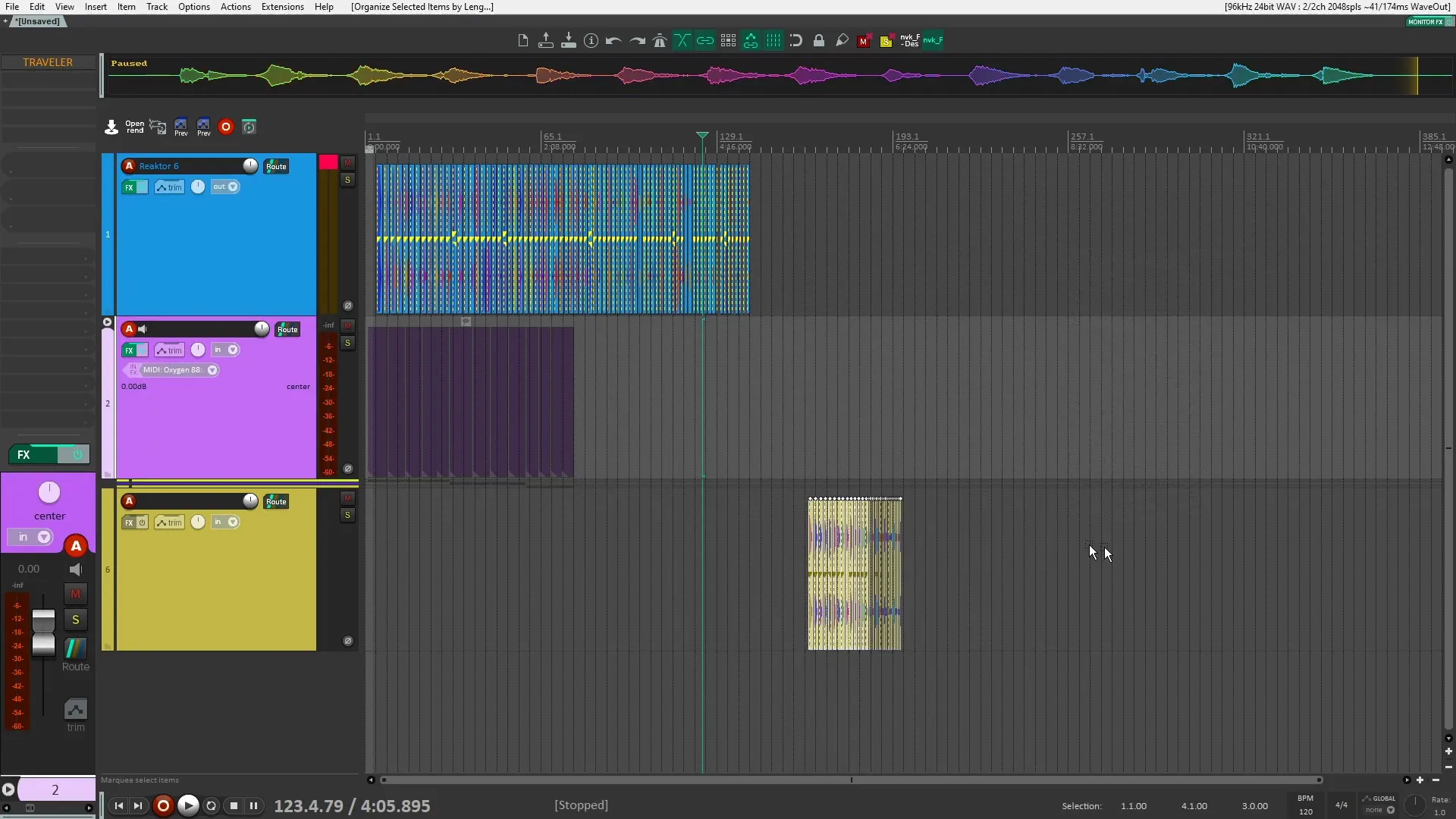Go to project start in transport
The height and width of the screenshot is (819, 1456).
point(119,805)
